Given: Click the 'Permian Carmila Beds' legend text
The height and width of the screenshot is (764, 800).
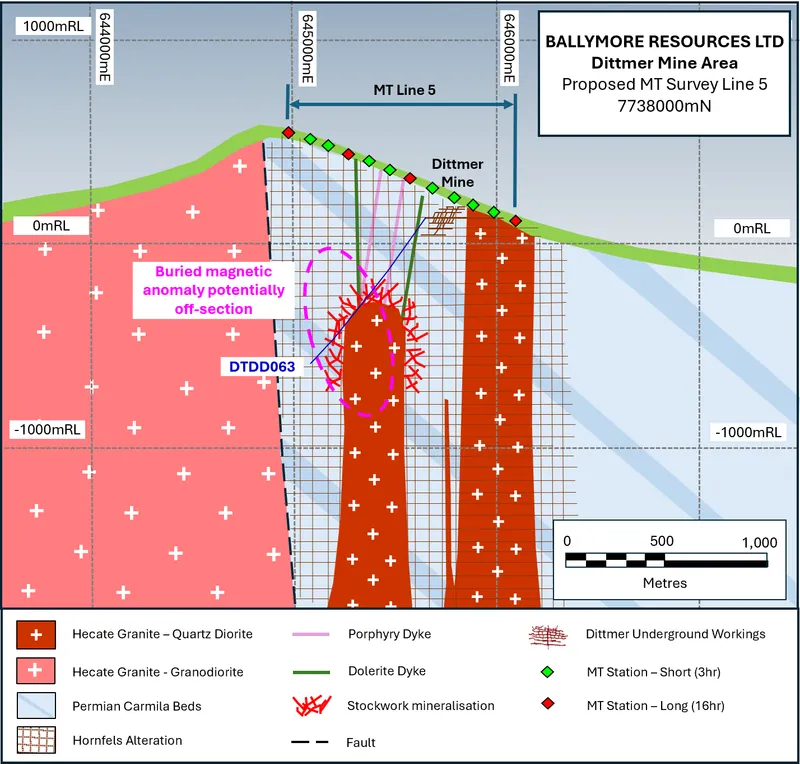Looking at the screenshot, I should pyautogui.click(x=137, y=706).
